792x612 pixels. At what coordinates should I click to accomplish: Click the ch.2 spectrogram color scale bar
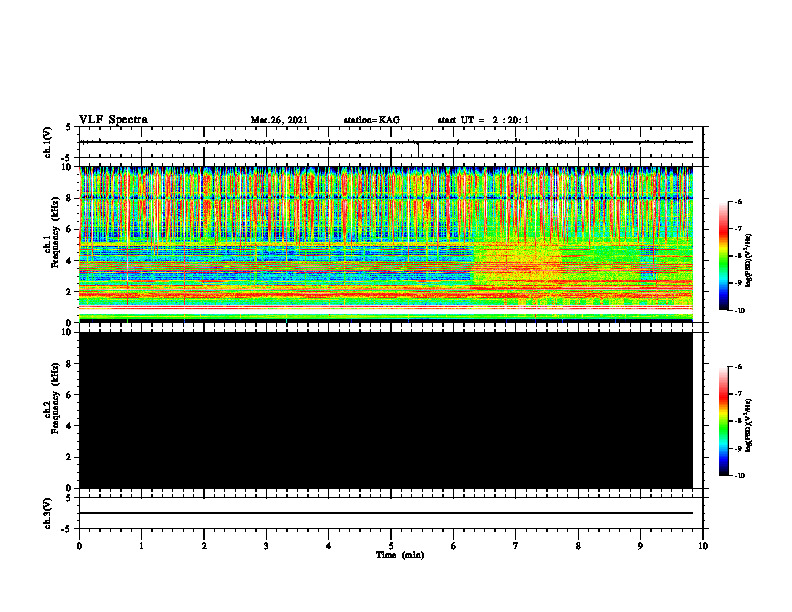pos(723,421)
